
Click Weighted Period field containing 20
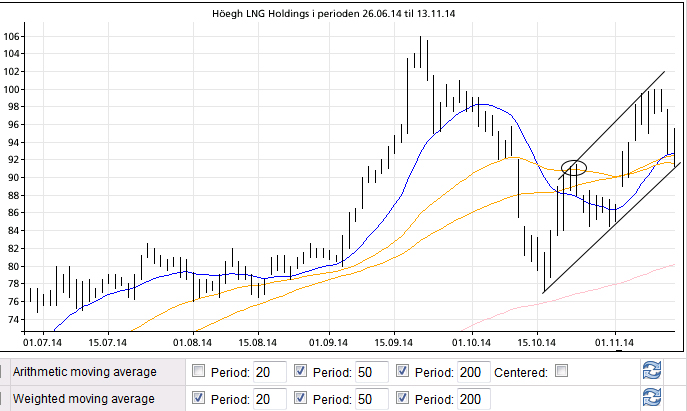click(x=270, y=398)
